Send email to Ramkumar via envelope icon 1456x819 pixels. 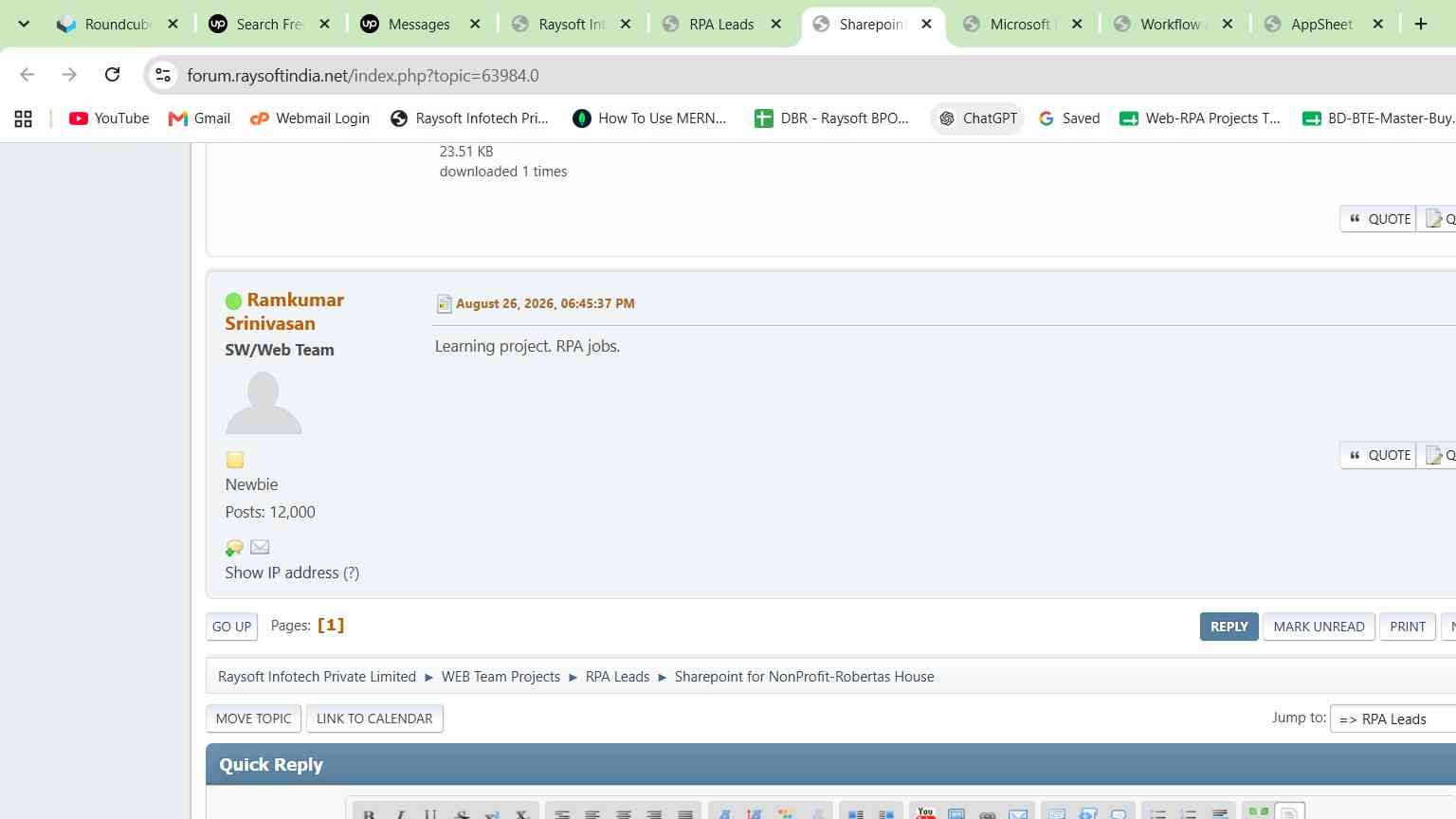[260, 547]
